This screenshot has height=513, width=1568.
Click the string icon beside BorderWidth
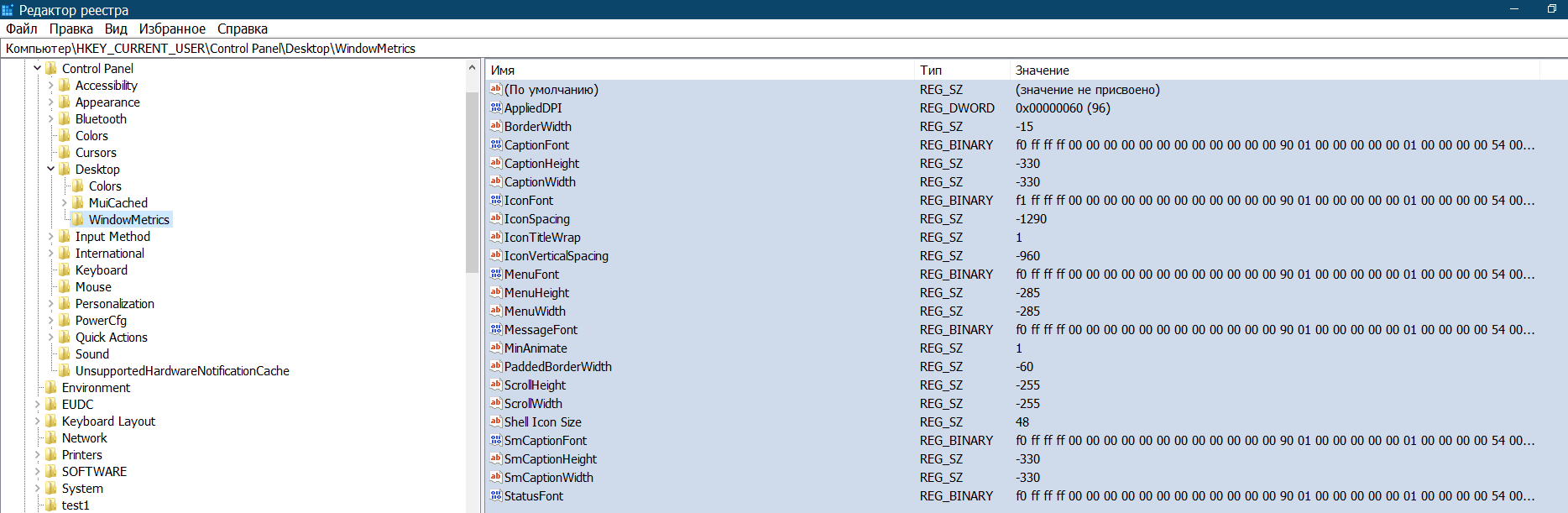tap(496, 127)
